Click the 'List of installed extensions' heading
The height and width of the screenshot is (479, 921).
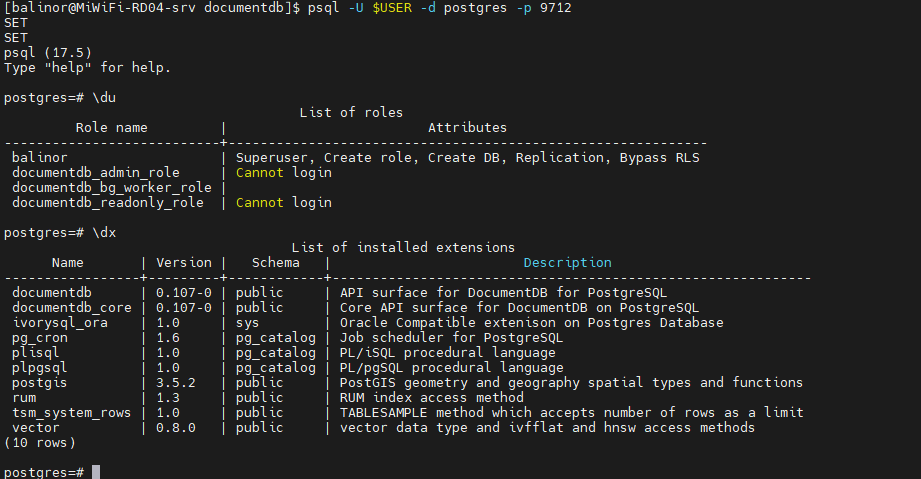403,248
